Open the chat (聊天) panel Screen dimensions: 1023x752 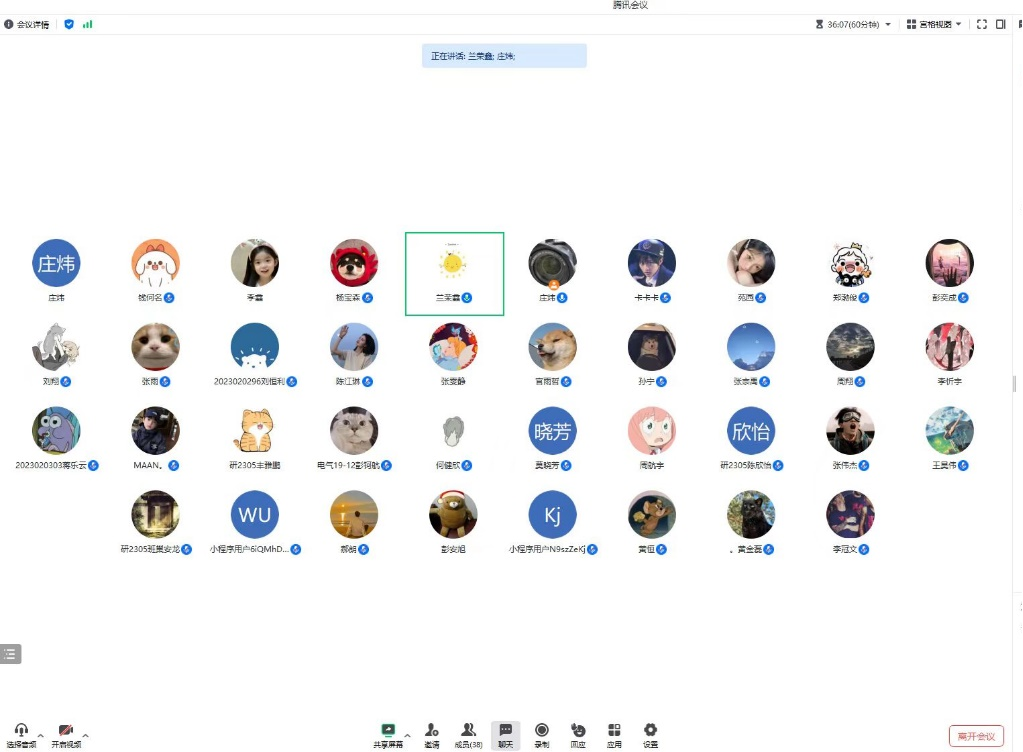point(506,735)
